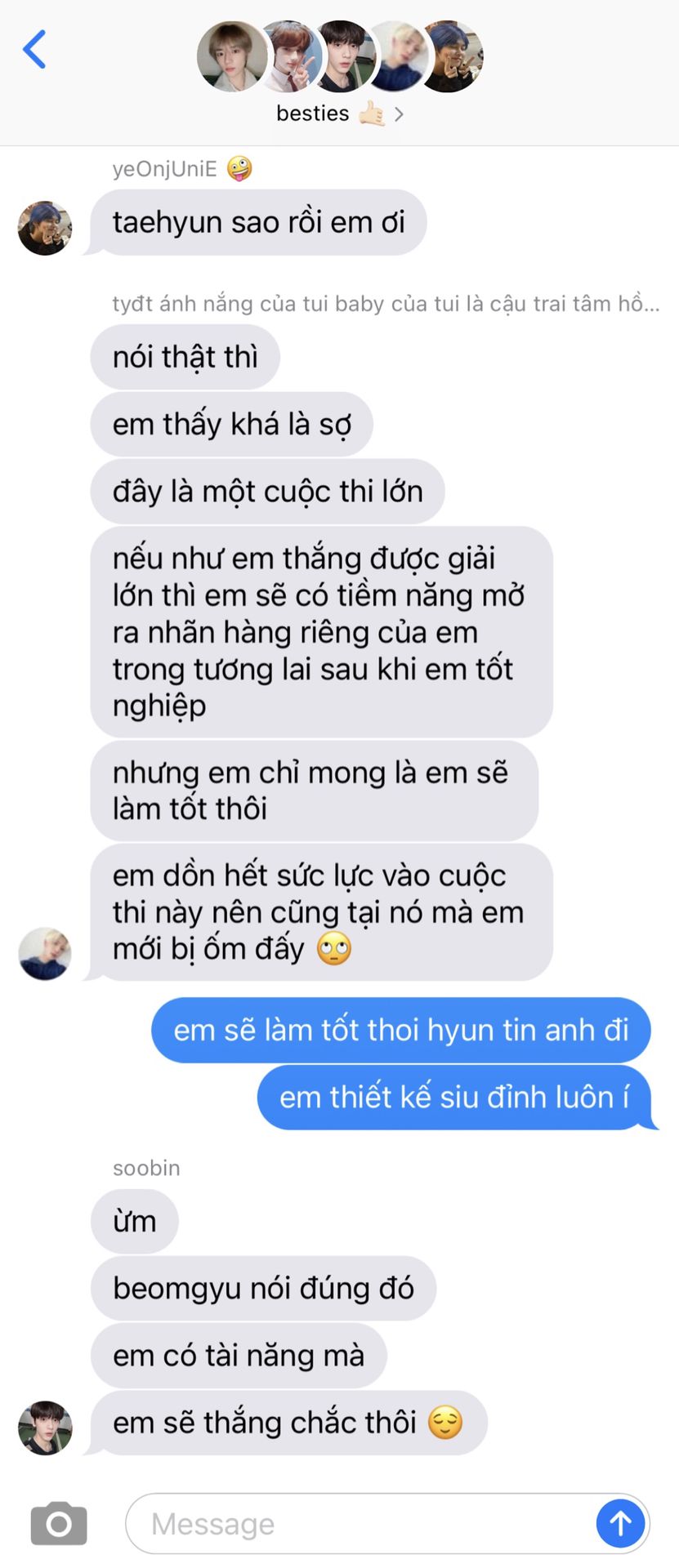Select the bubble 'nói thật thì'
679x1568 pixels.
tap(185, 358)
